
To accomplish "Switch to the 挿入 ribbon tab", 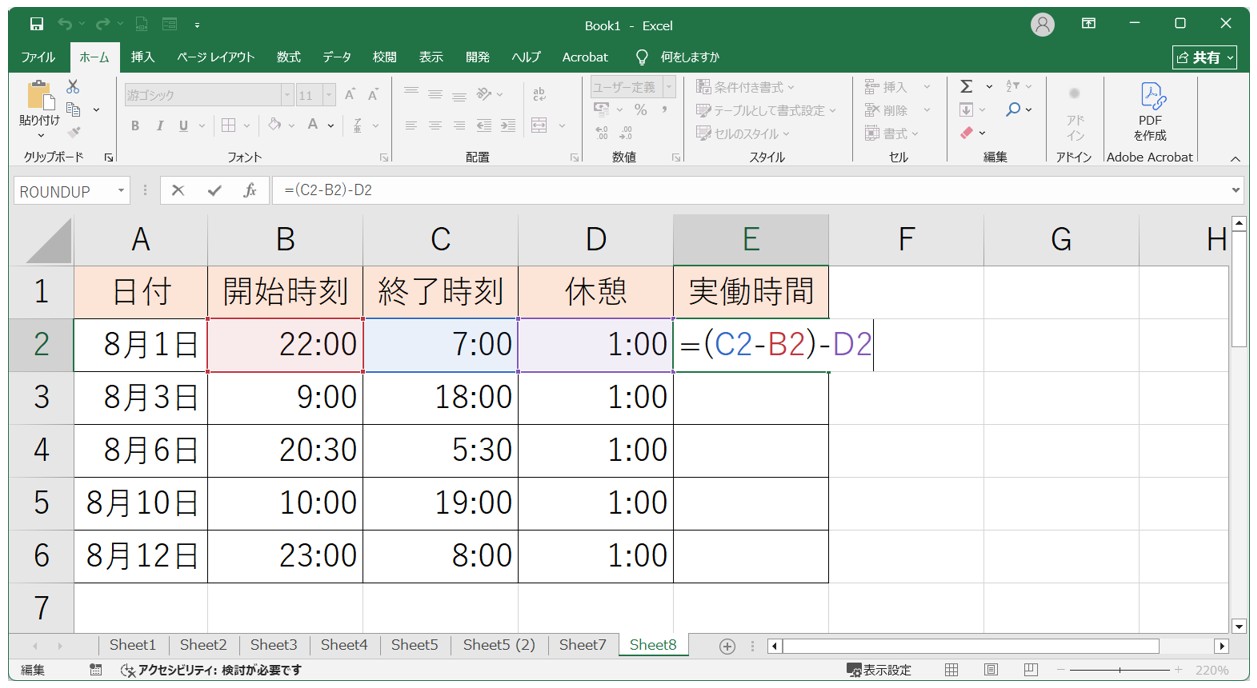I will [x=143, y=57].
